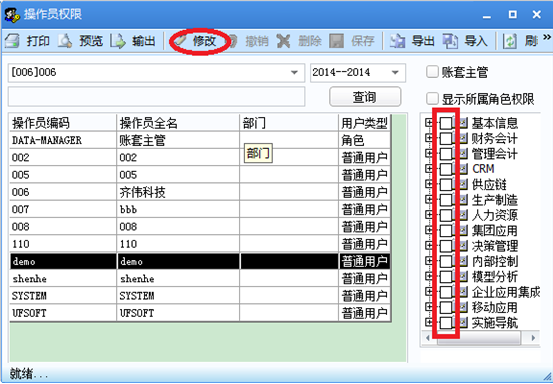Click the 修改 pencil icon

click(180, 41)
